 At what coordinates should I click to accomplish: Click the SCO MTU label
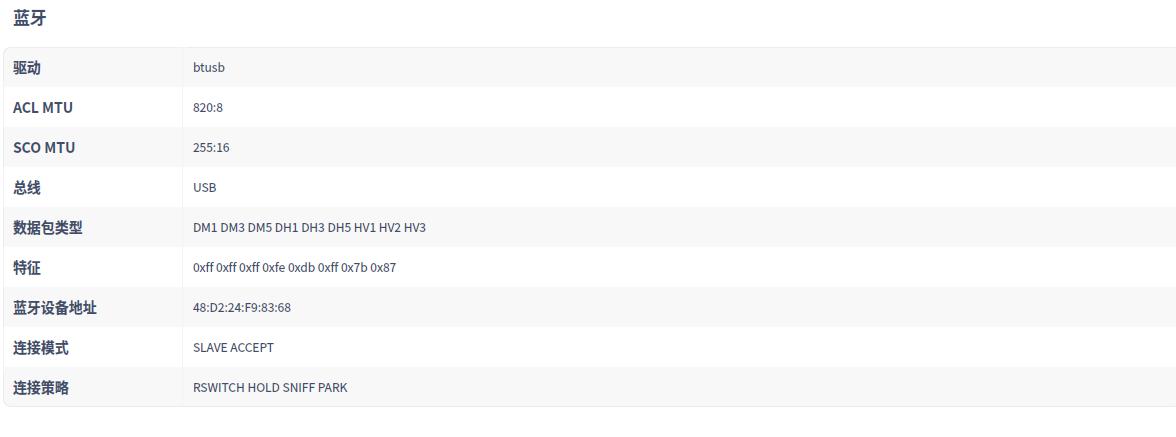(44, 148)
